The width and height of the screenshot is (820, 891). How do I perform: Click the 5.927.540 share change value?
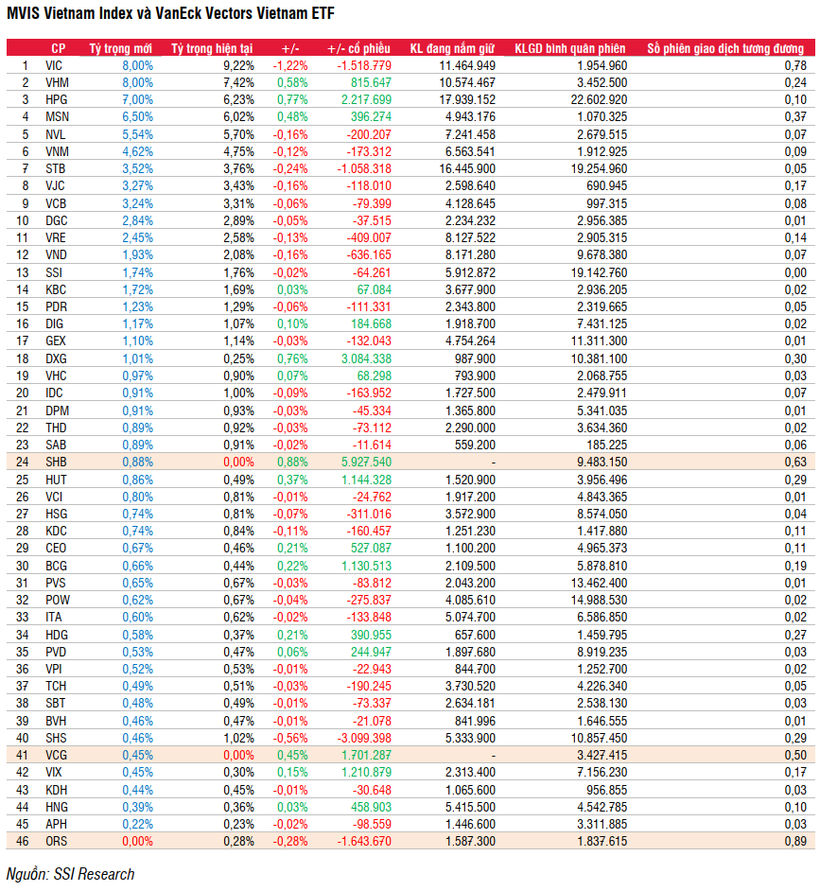click(366, 462)
